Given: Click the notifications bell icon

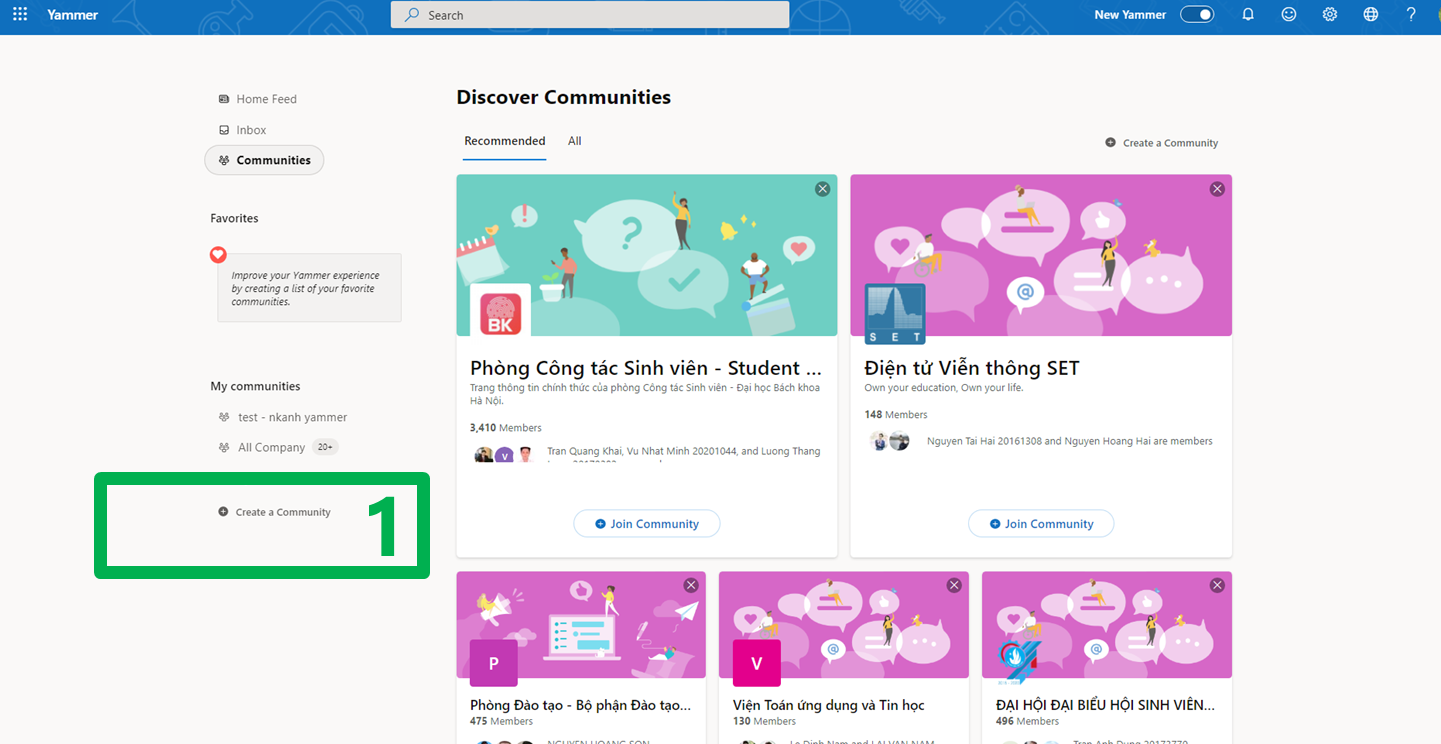Looking at the screenshot, I should [x=1248, y=15].
